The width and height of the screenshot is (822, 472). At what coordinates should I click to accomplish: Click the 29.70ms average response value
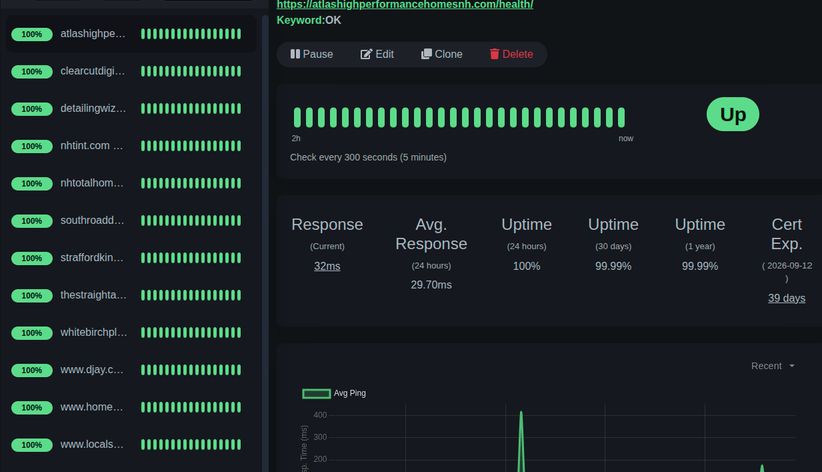click(431, 285)
